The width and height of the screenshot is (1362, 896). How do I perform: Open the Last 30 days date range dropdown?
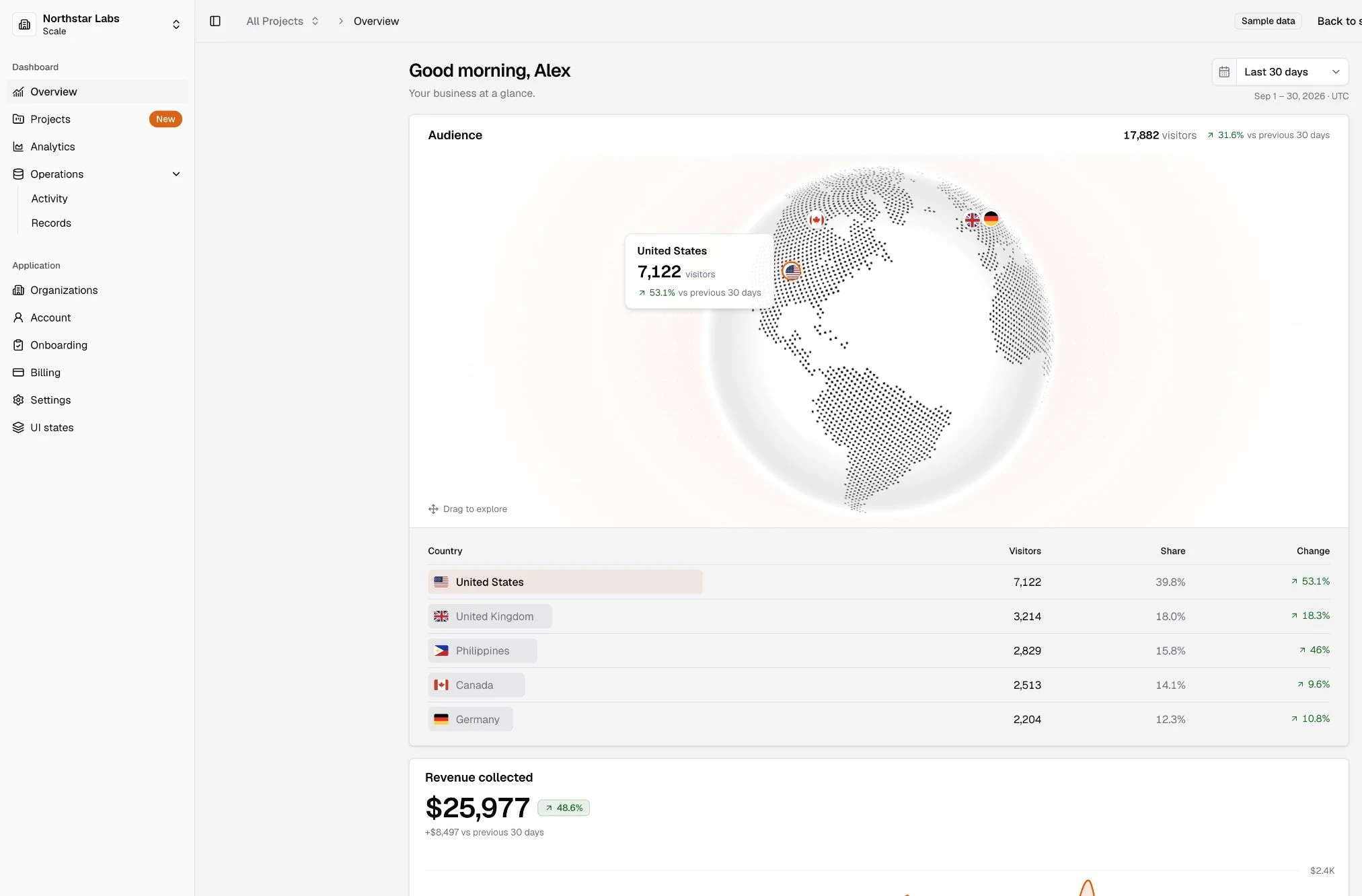[x=1292, y=72]
